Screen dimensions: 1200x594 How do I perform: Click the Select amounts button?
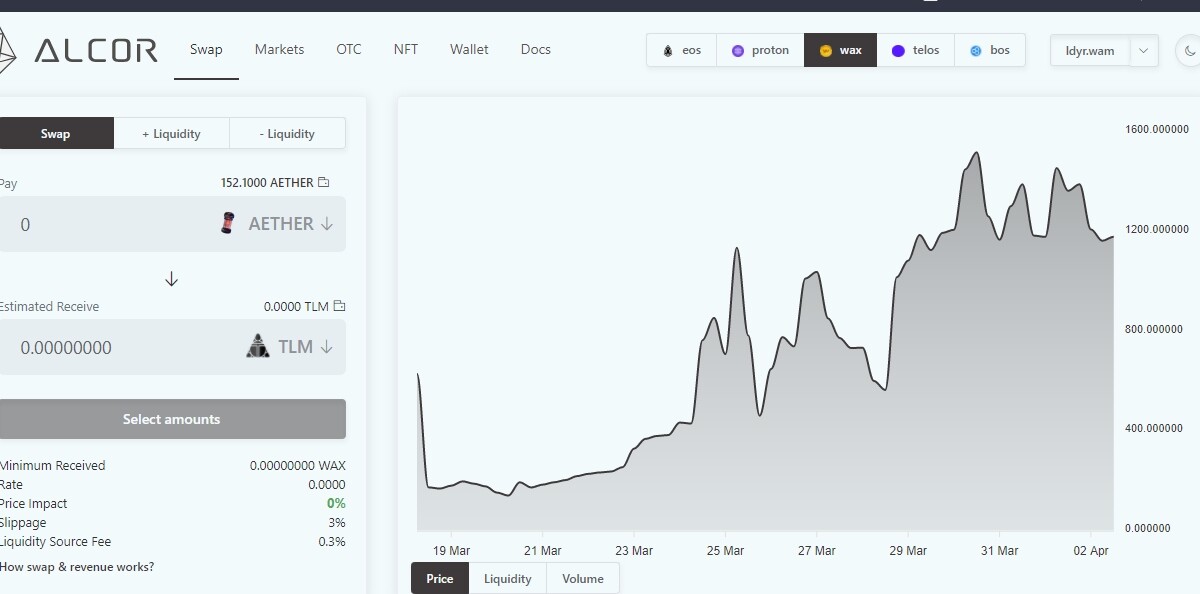click(x=171, y=419)
